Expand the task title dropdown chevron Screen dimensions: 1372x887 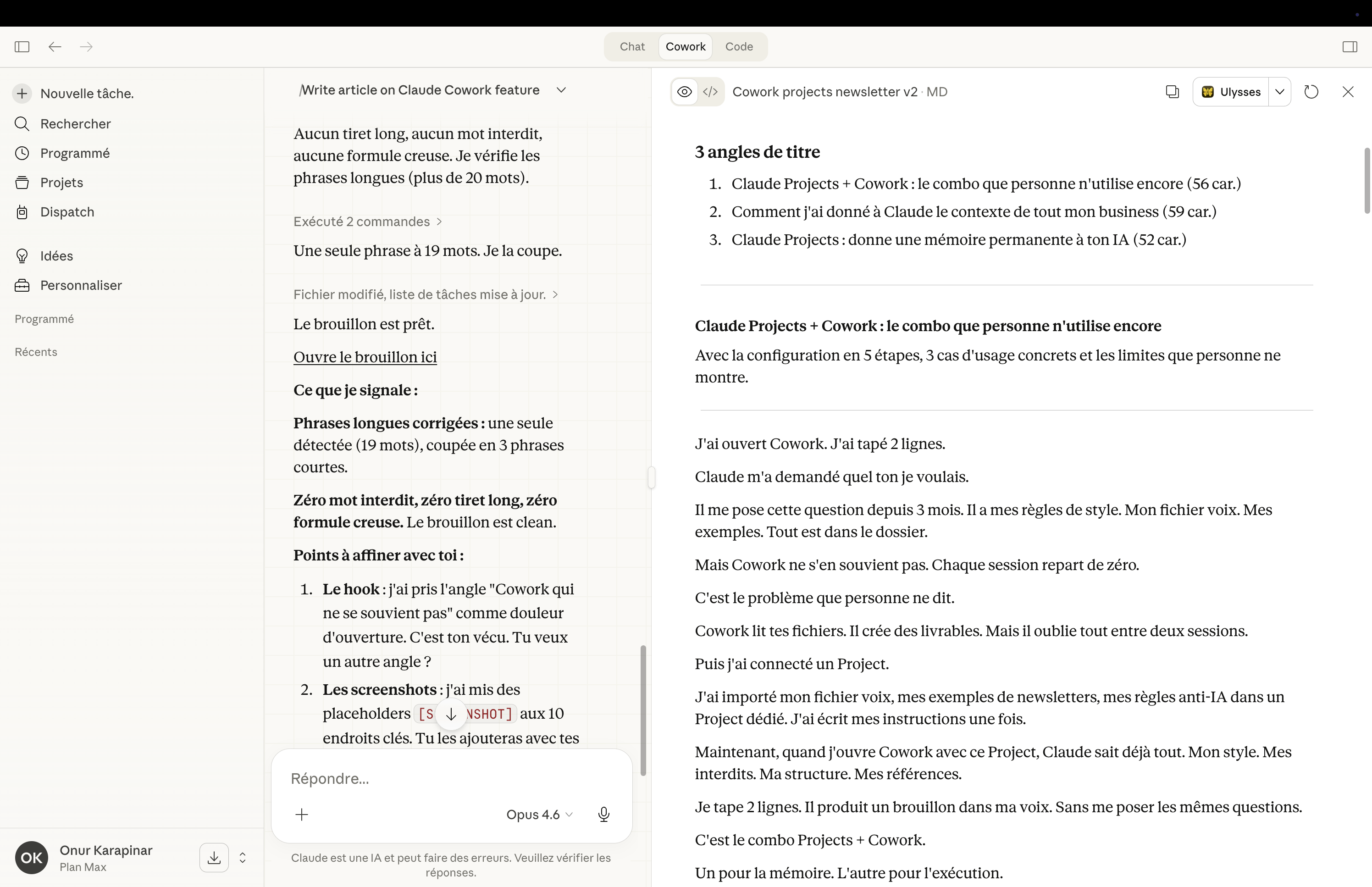[x=561, y=90]
